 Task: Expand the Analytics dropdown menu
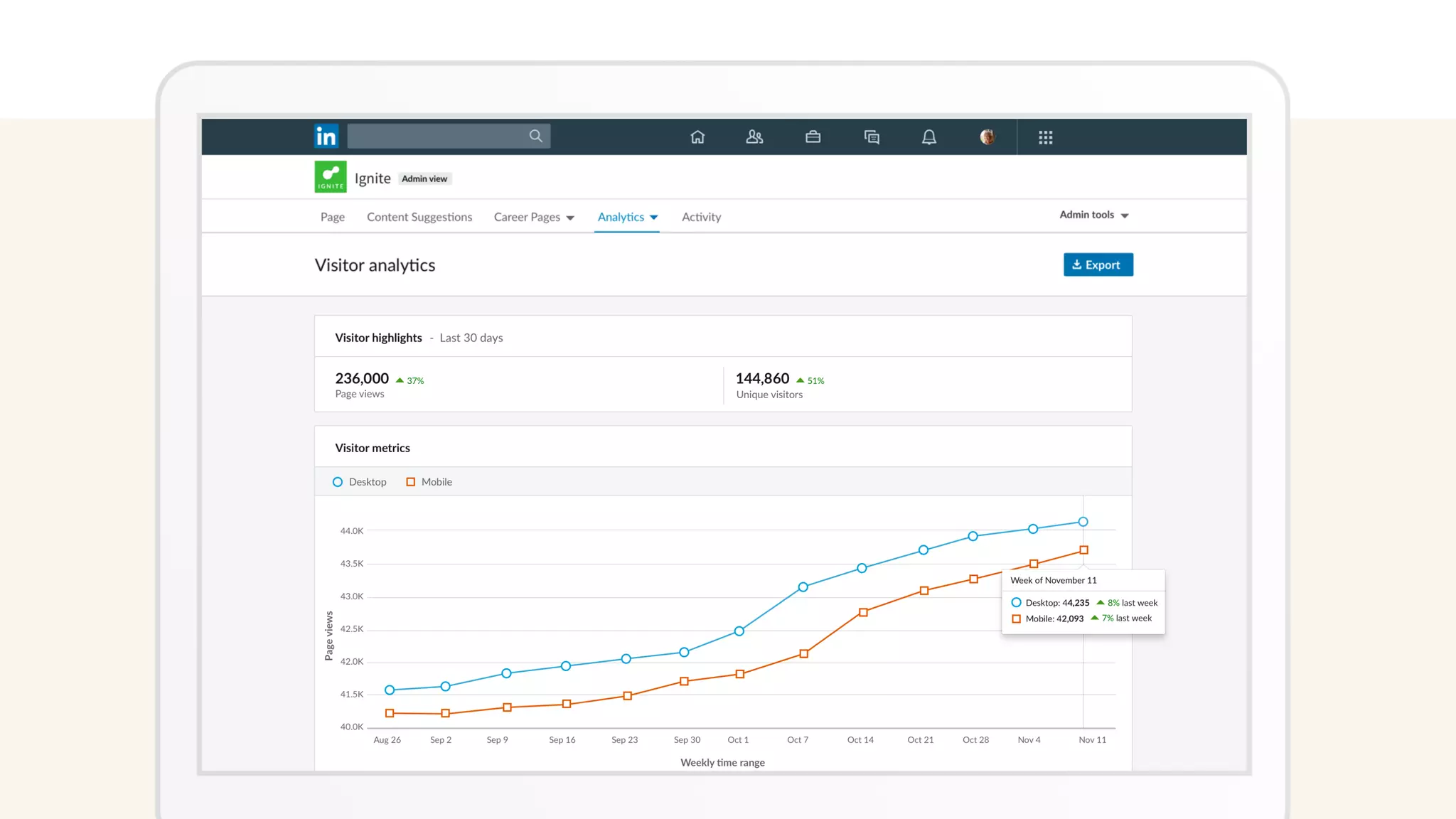point(627,217)
